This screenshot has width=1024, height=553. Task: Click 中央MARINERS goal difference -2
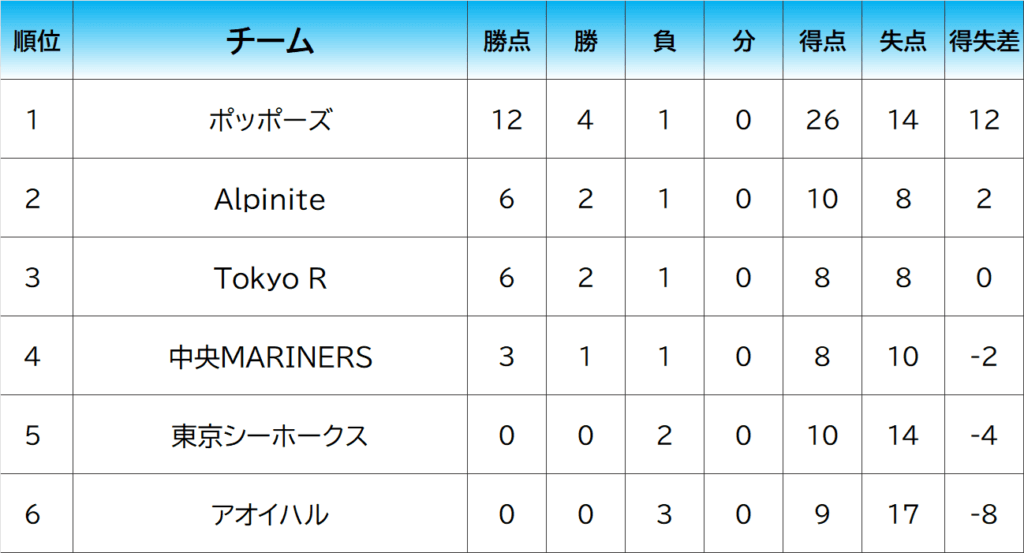[984, 357]
